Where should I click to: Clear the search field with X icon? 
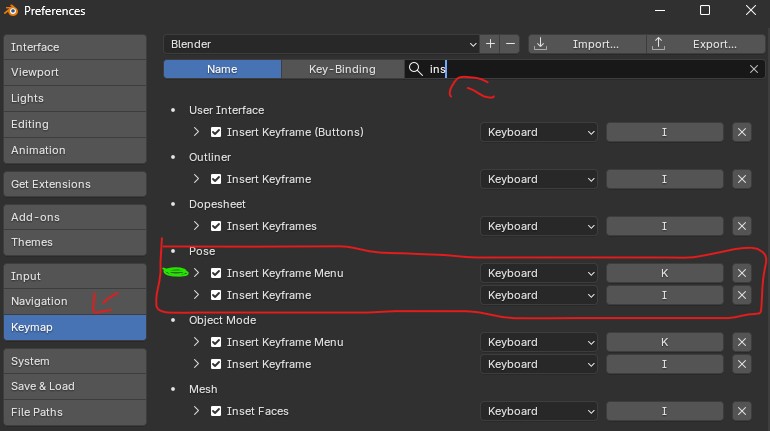(754, 69)
